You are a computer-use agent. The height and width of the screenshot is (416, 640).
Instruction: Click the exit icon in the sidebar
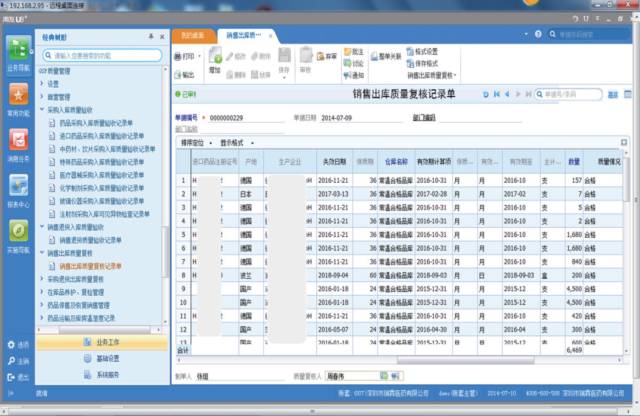click(11, 377)
